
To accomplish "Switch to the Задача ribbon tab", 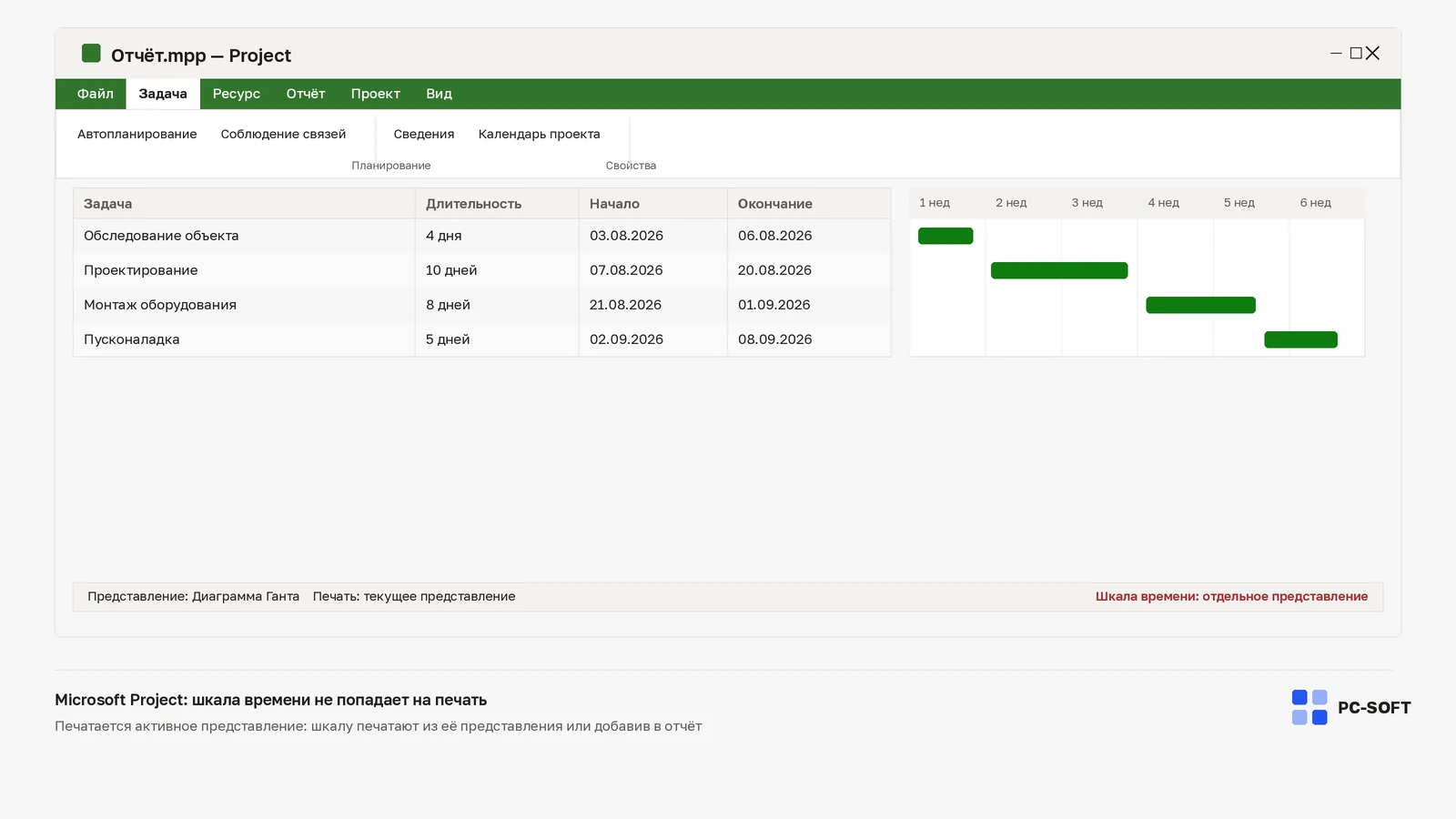I will pos(163,94).
